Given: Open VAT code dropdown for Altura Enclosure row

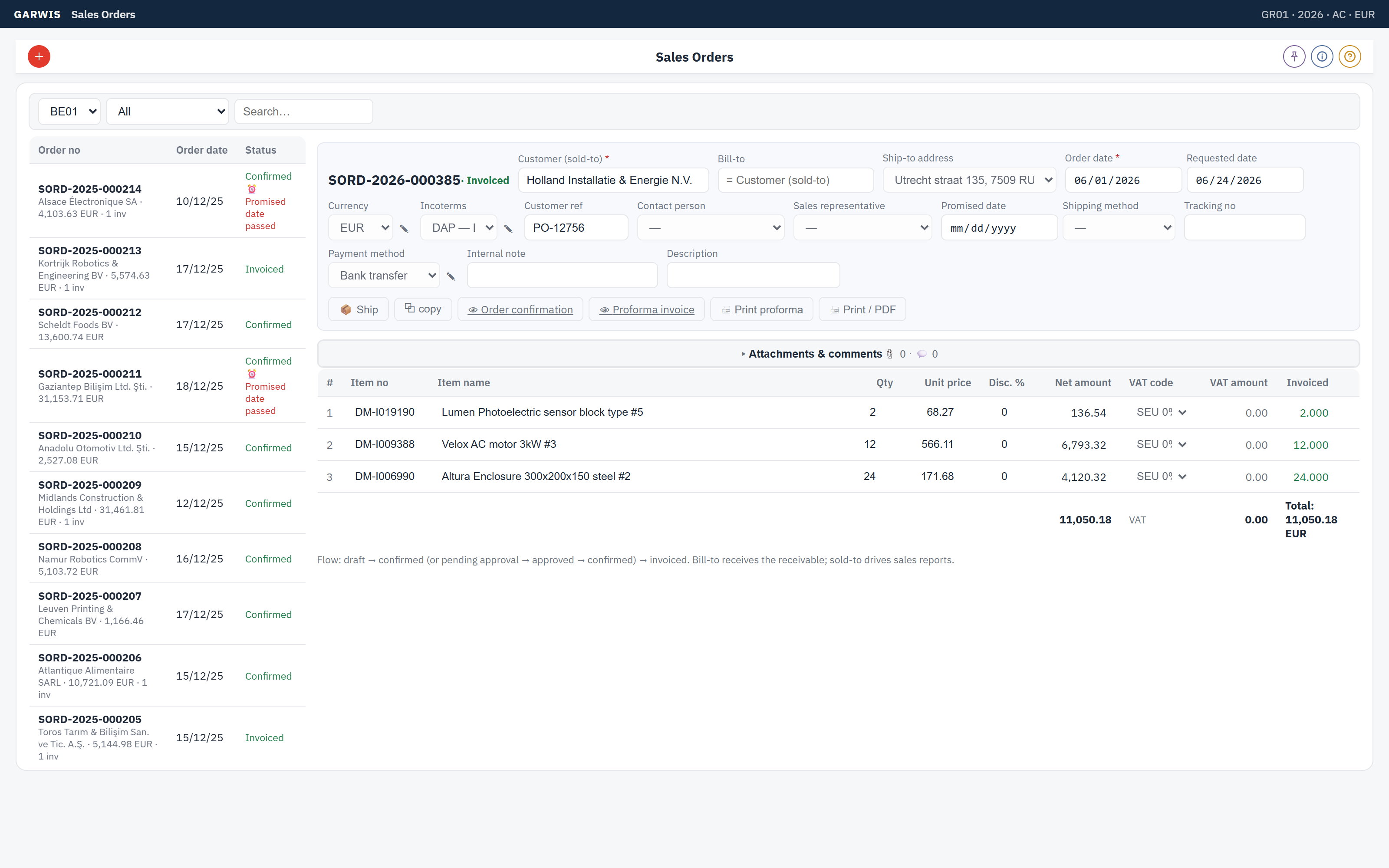Looking at the screenshot, I should coord(1161,477).
